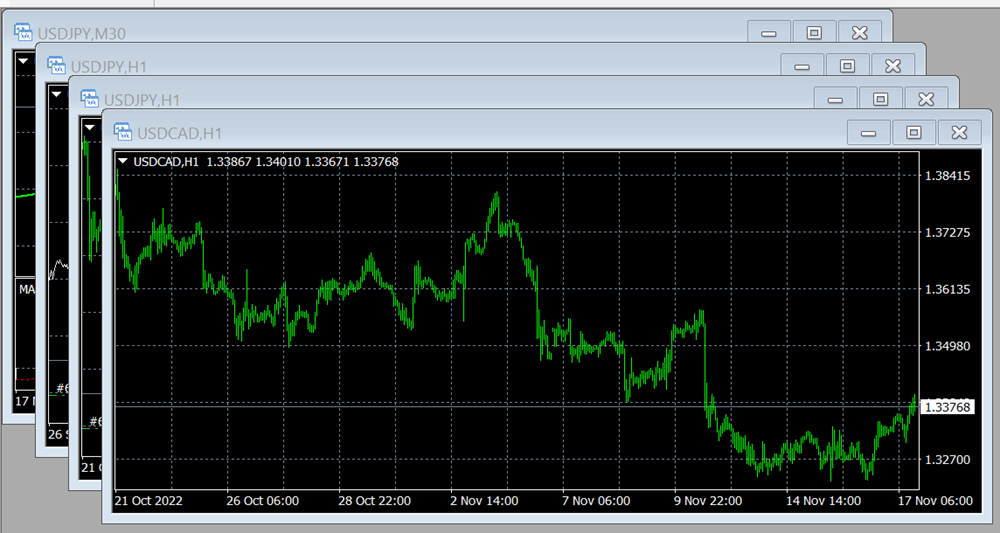
Task: Maximize the USDCAD,H1 chart window
Action: [914, 133]
